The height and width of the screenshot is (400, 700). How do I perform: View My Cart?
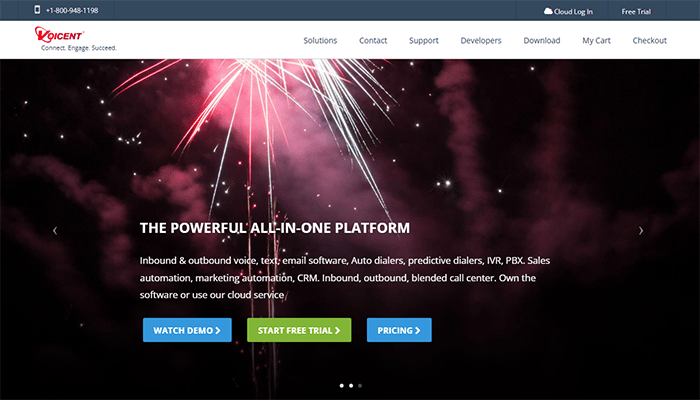[596, 40]
